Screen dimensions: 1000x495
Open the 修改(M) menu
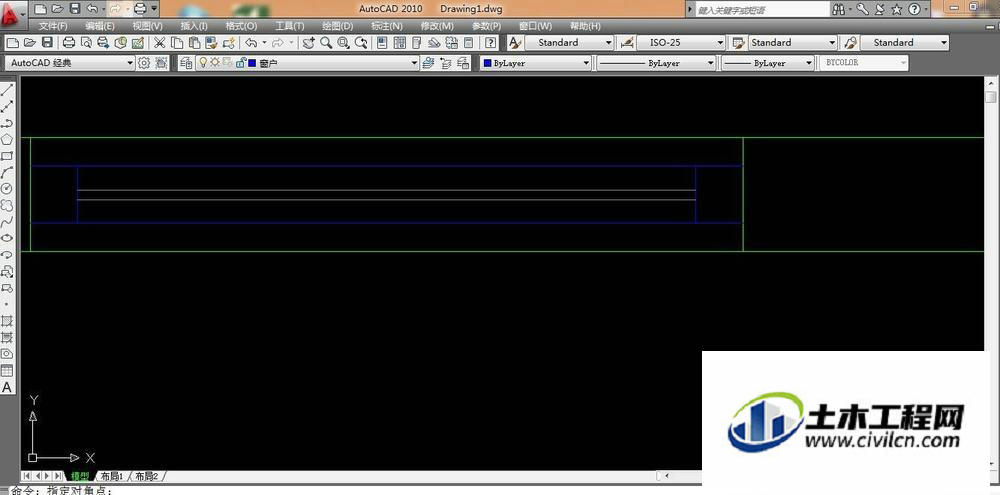point(437,26)
